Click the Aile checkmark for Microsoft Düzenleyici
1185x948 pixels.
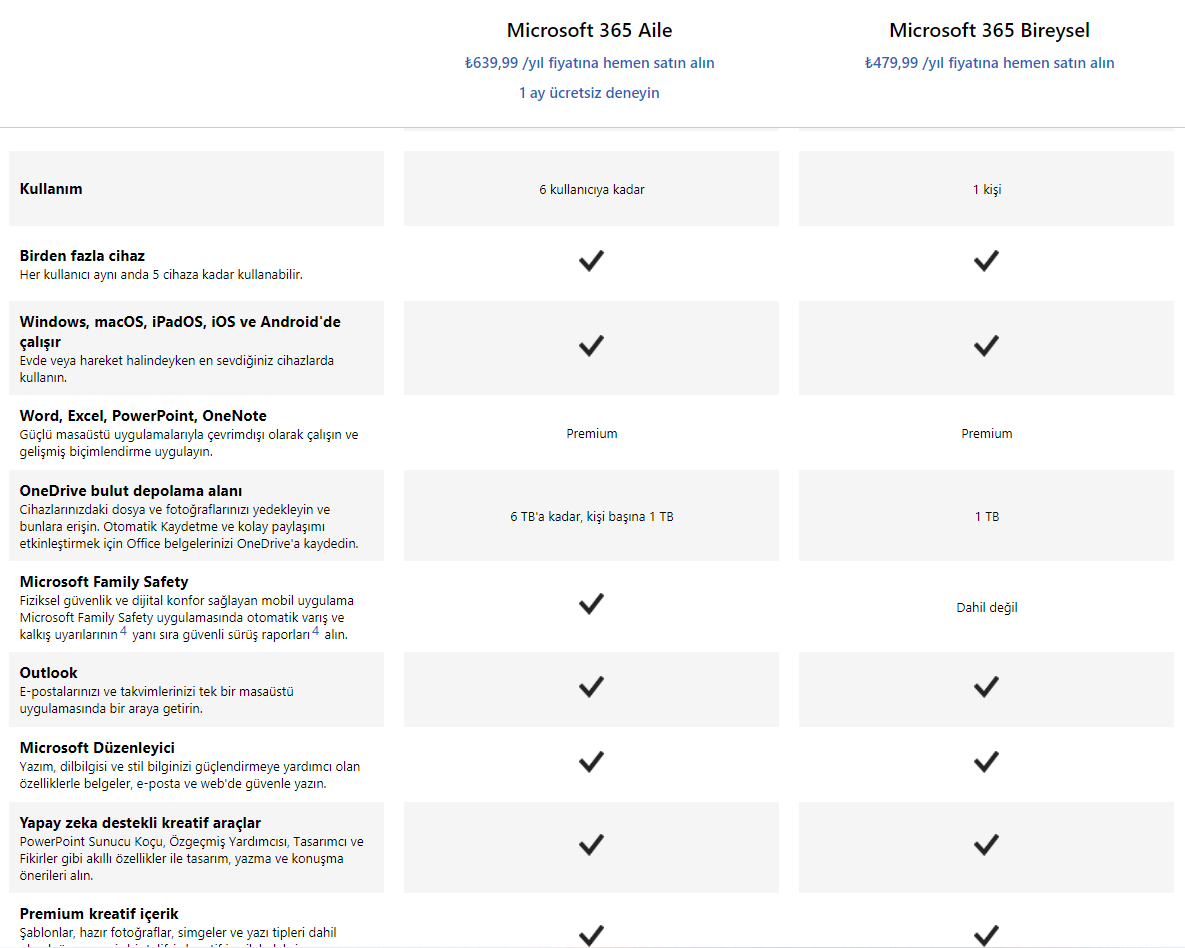coord(591,762)
